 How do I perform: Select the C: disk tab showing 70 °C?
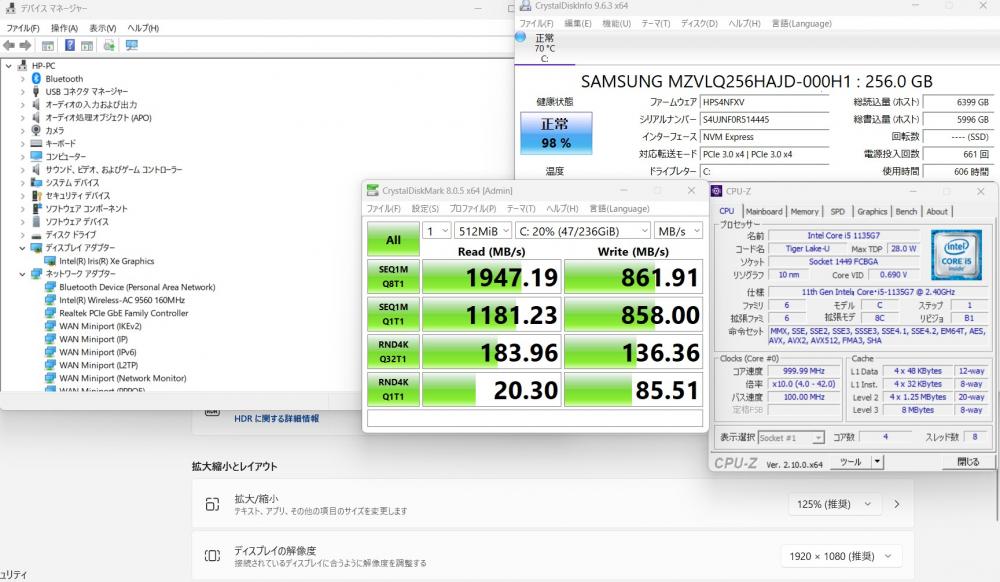click(x=545, y=48)
